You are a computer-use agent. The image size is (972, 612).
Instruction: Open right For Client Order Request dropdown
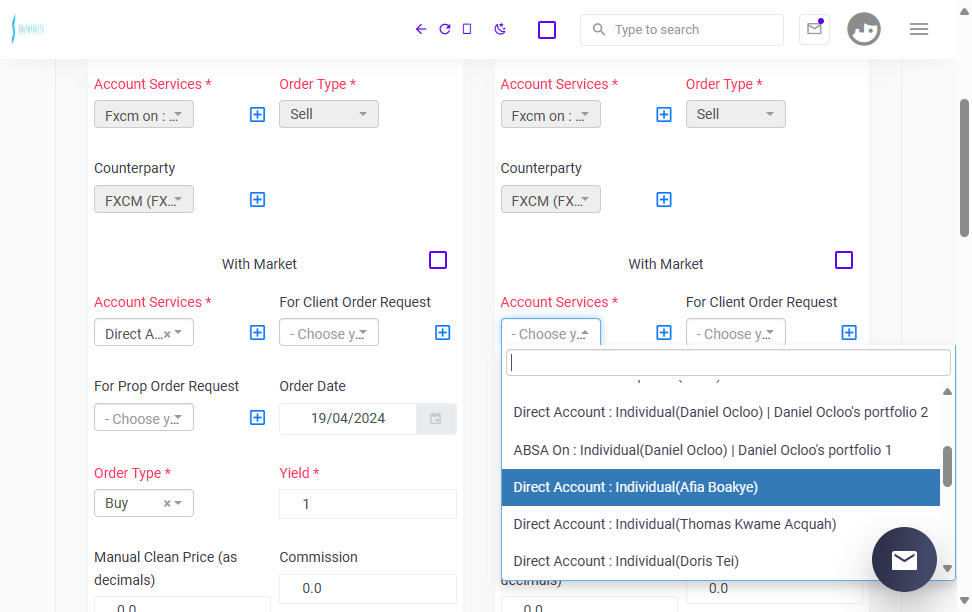tap(735, 333)
